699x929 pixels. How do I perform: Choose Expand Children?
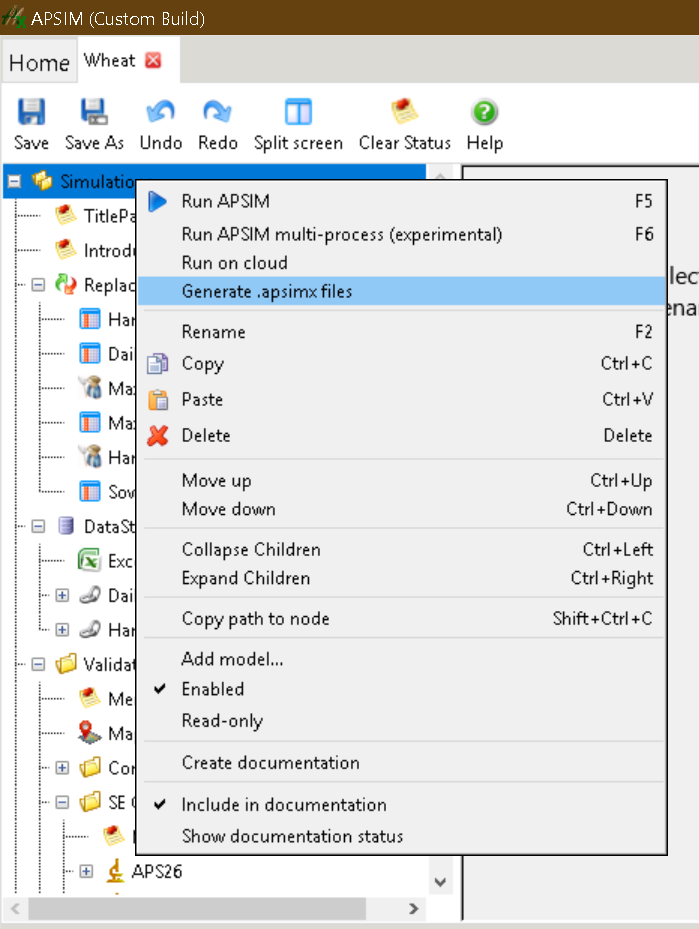(402, 578)
